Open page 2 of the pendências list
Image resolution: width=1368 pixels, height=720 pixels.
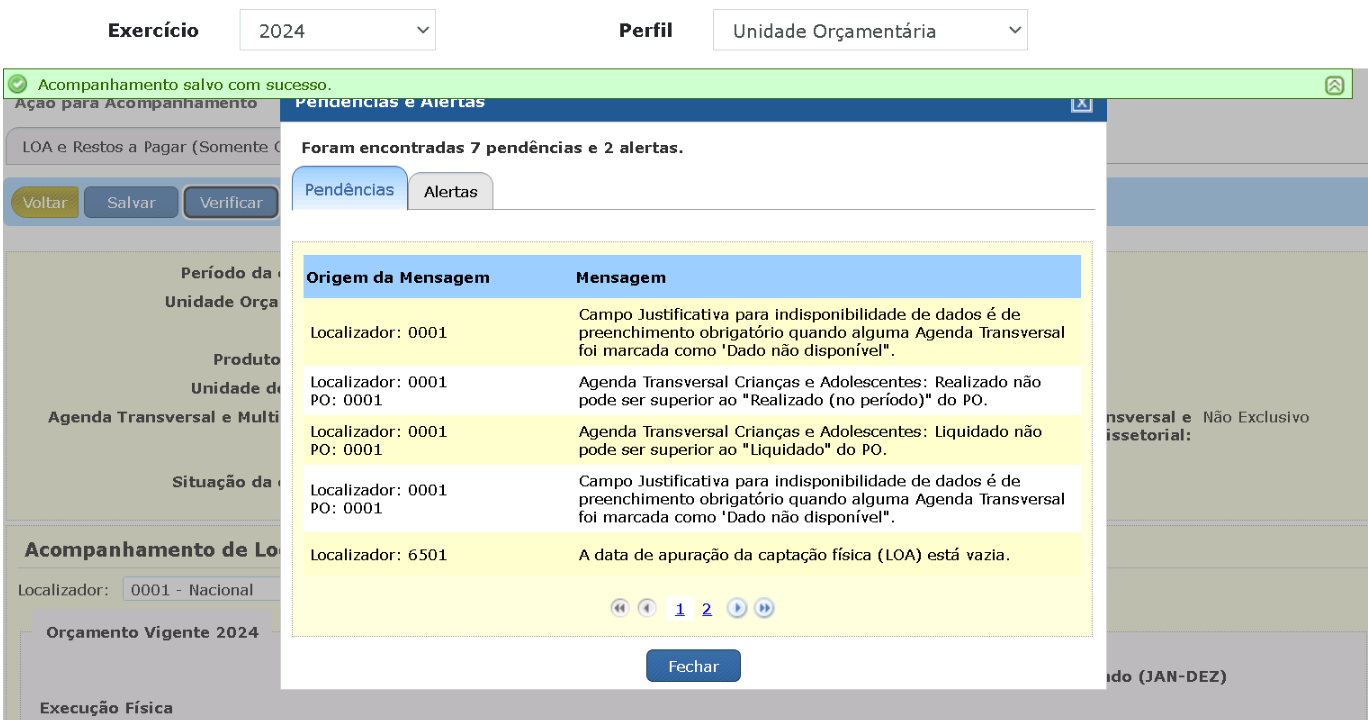[x=706, y=609]
